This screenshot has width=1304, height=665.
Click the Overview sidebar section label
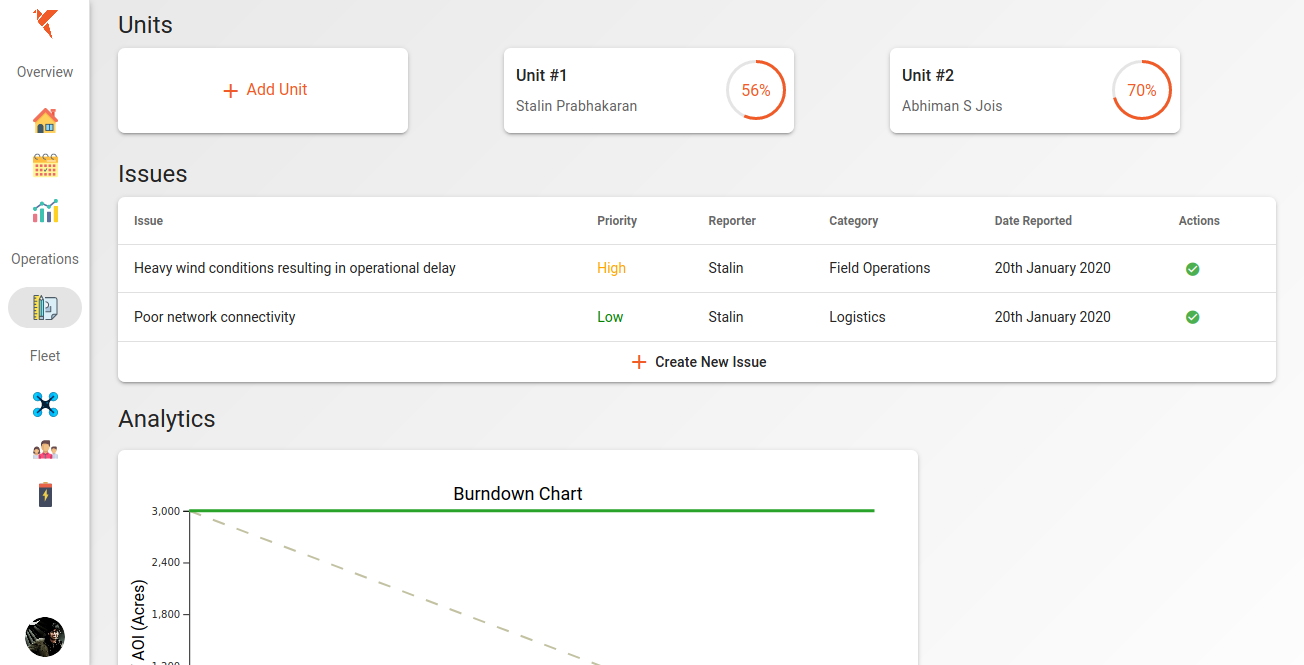(45, 72)
